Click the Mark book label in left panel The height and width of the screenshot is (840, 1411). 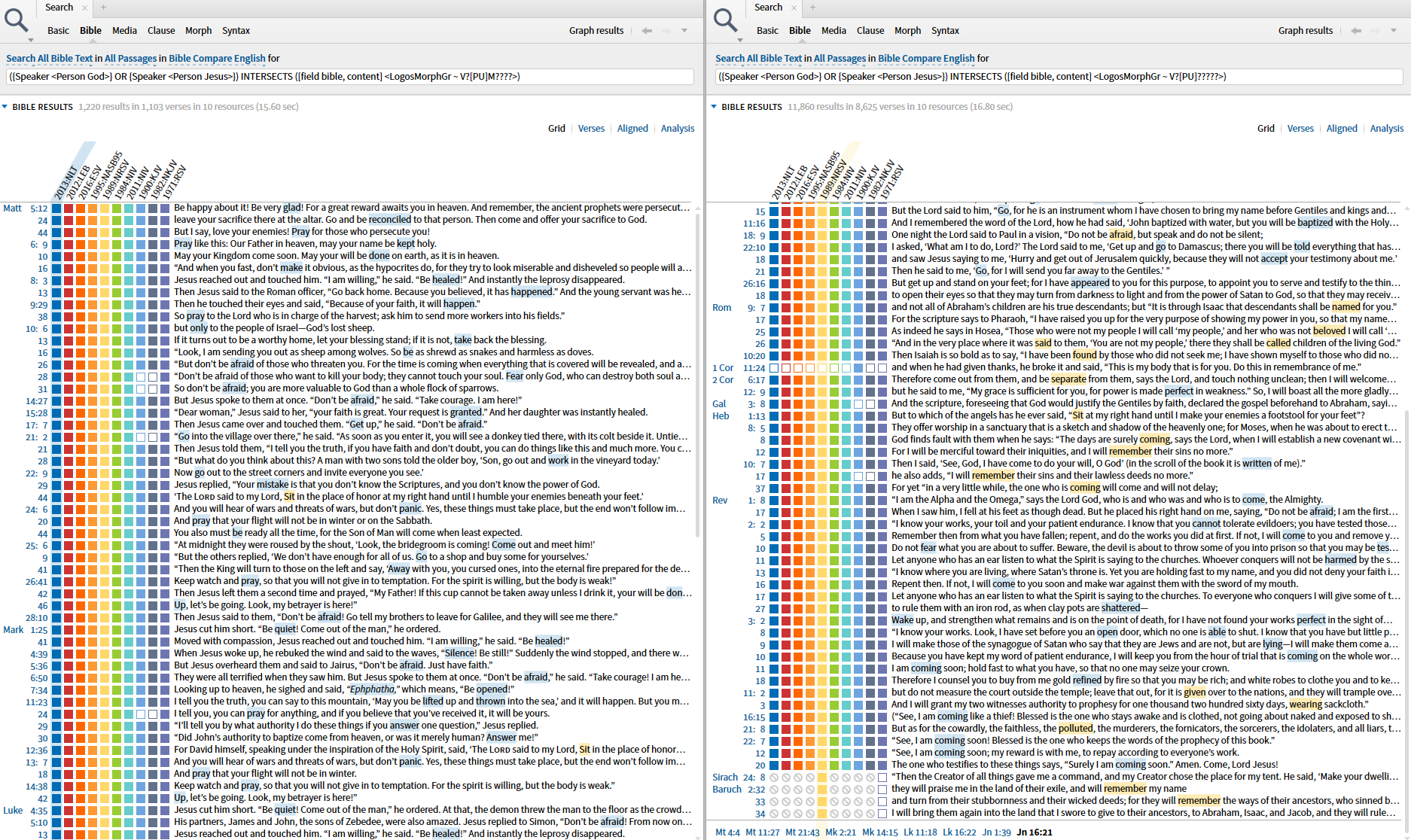click(14, 630)
